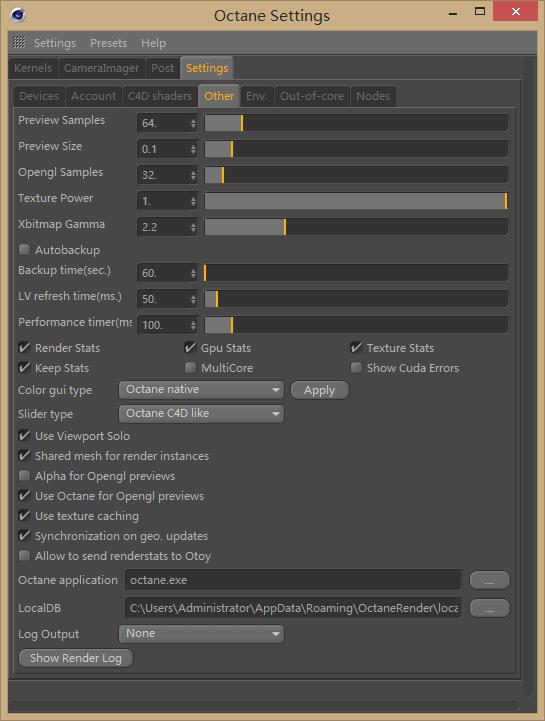Browse for the Octane application path

pos(489,580)
